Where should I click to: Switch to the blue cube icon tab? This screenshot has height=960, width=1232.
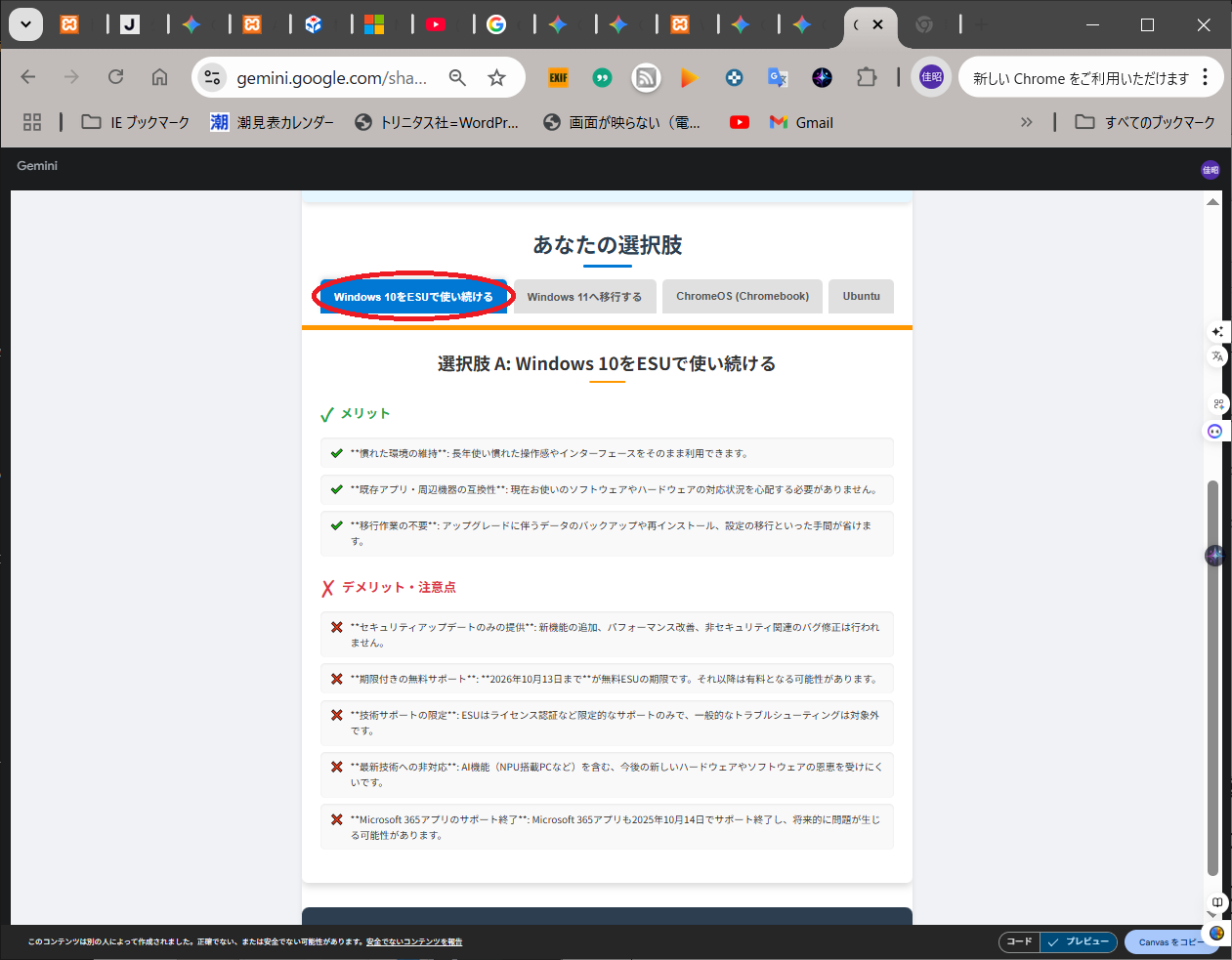[x=314, y=24]
